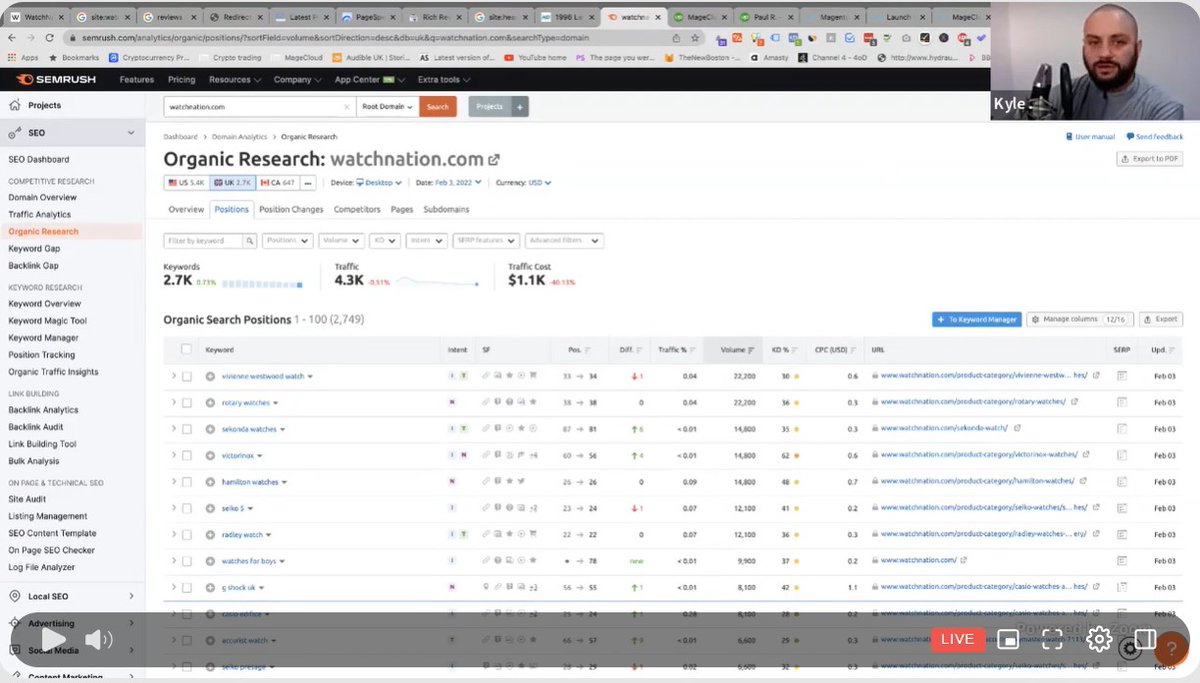Screen dimensions: 1200x683
Task: Check the 'rotary watches' row checkbox
Action: [186, 402]
